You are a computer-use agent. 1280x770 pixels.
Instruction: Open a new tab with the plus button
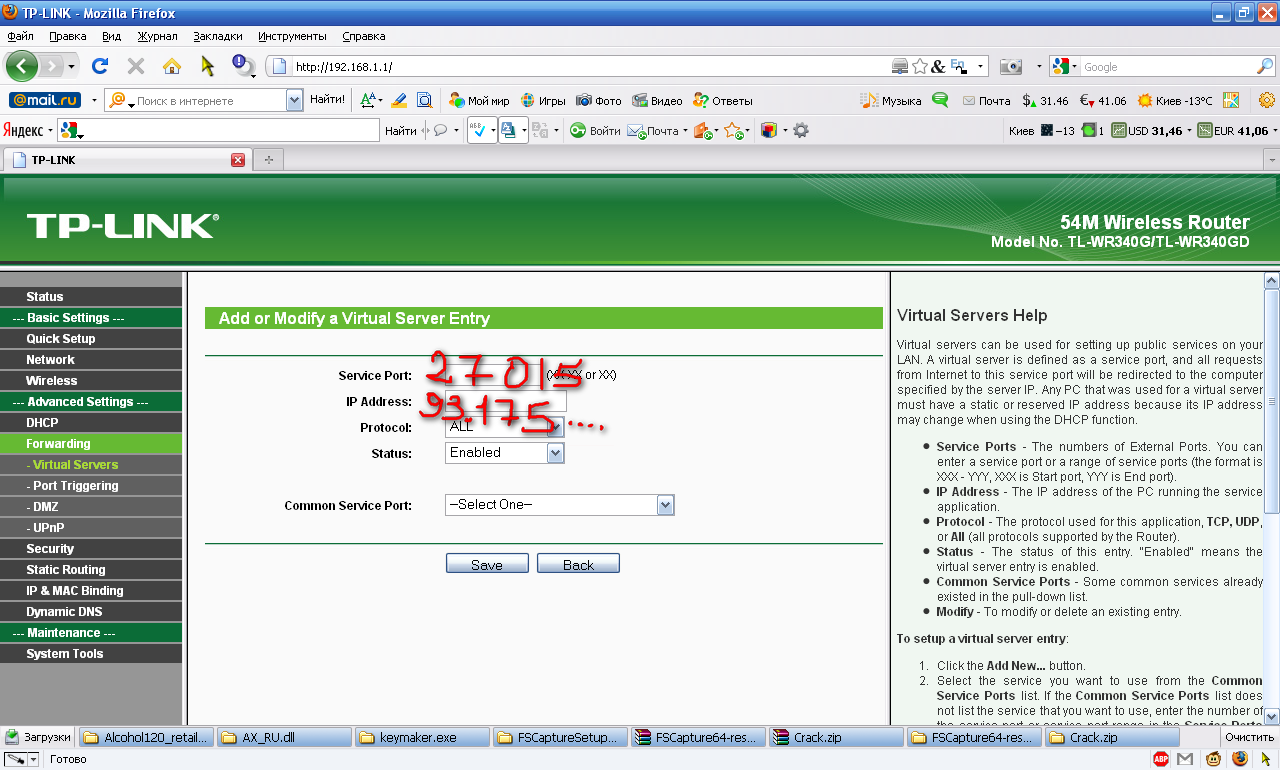pos(268,160)
